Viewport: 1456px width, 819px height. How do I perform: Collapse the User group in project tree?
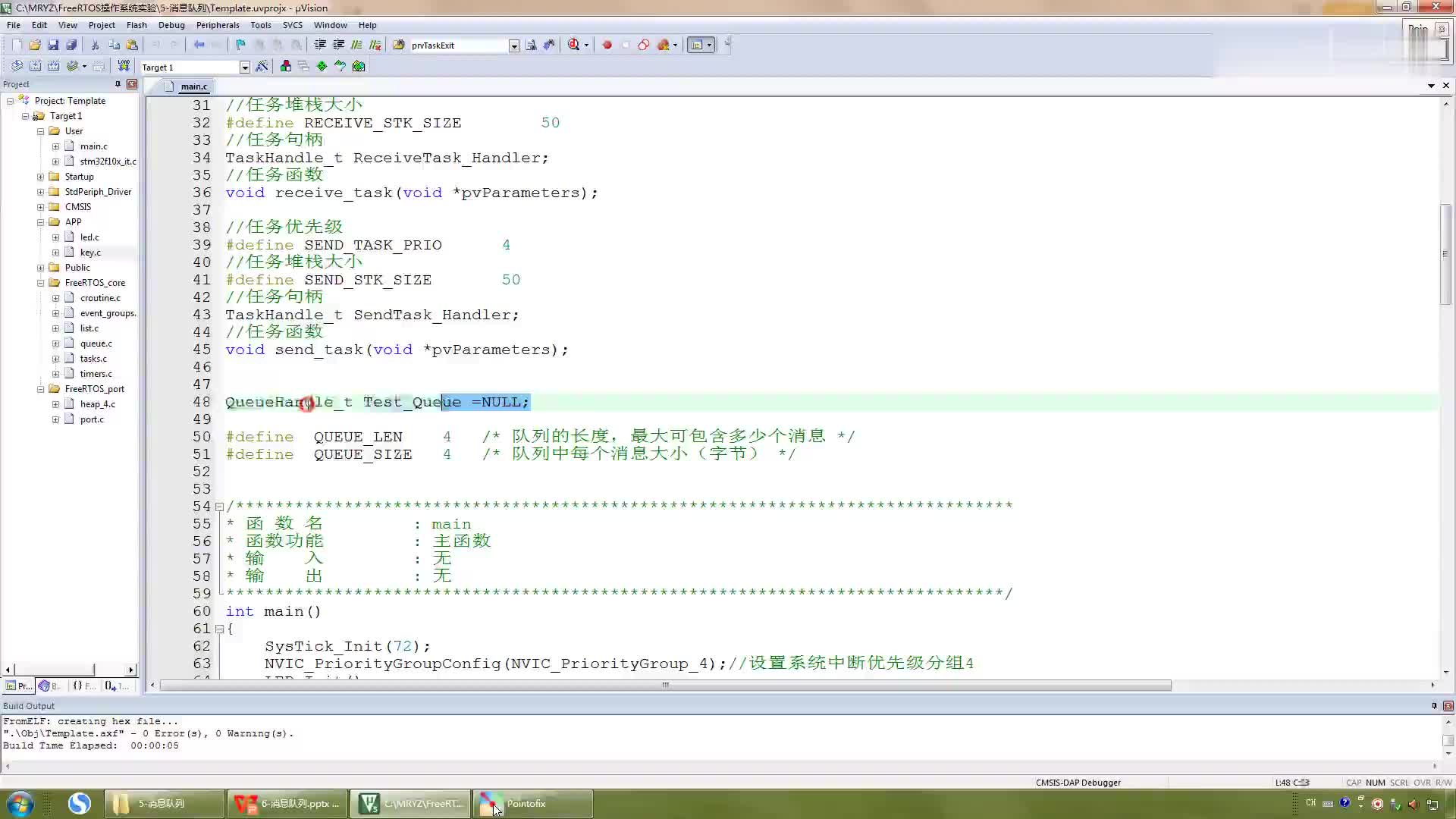[41, 131]
